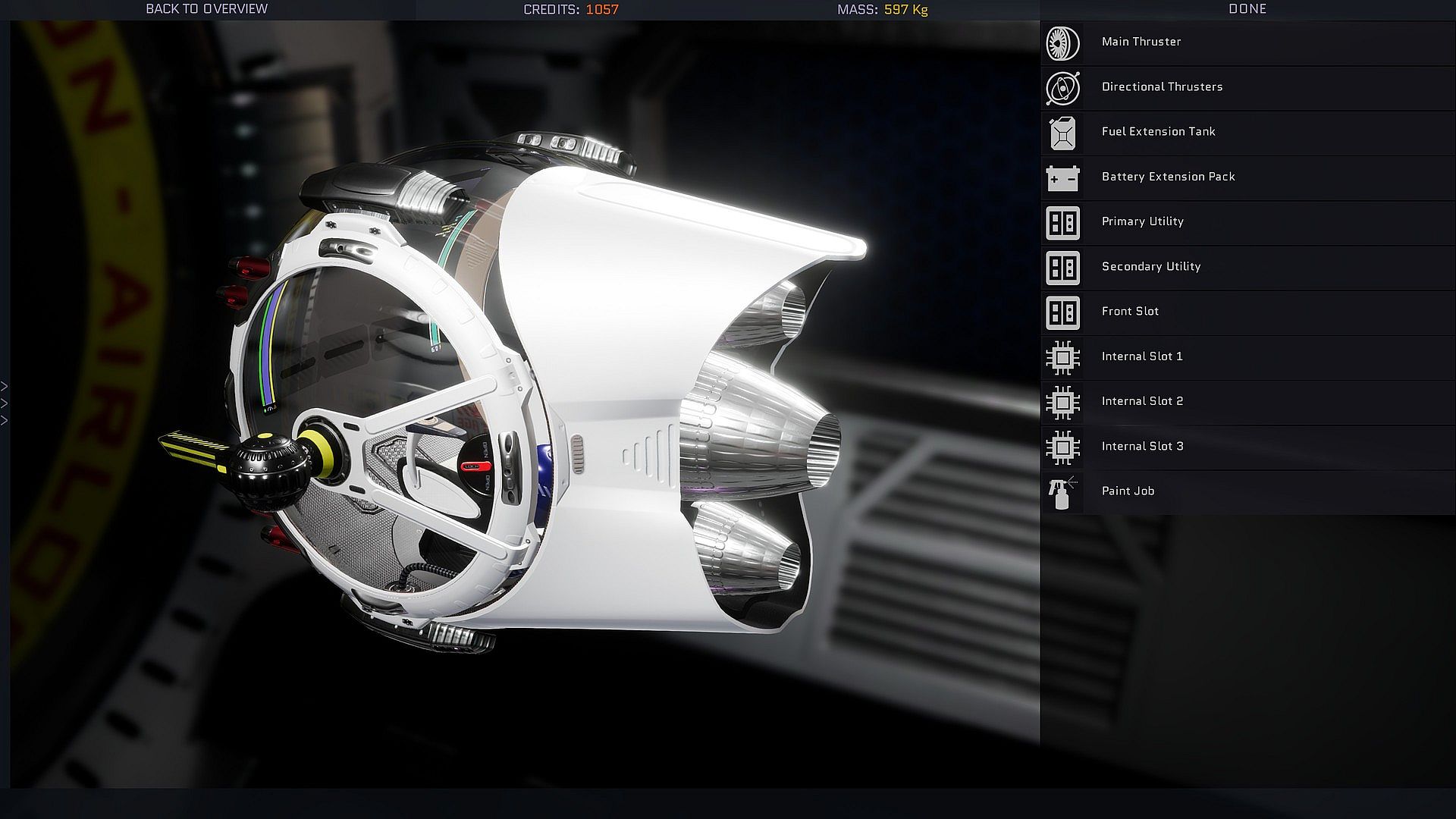Click the Main Thruster turbine icon
Viewport: 1456px width, 819px height.
[1062, 44]
